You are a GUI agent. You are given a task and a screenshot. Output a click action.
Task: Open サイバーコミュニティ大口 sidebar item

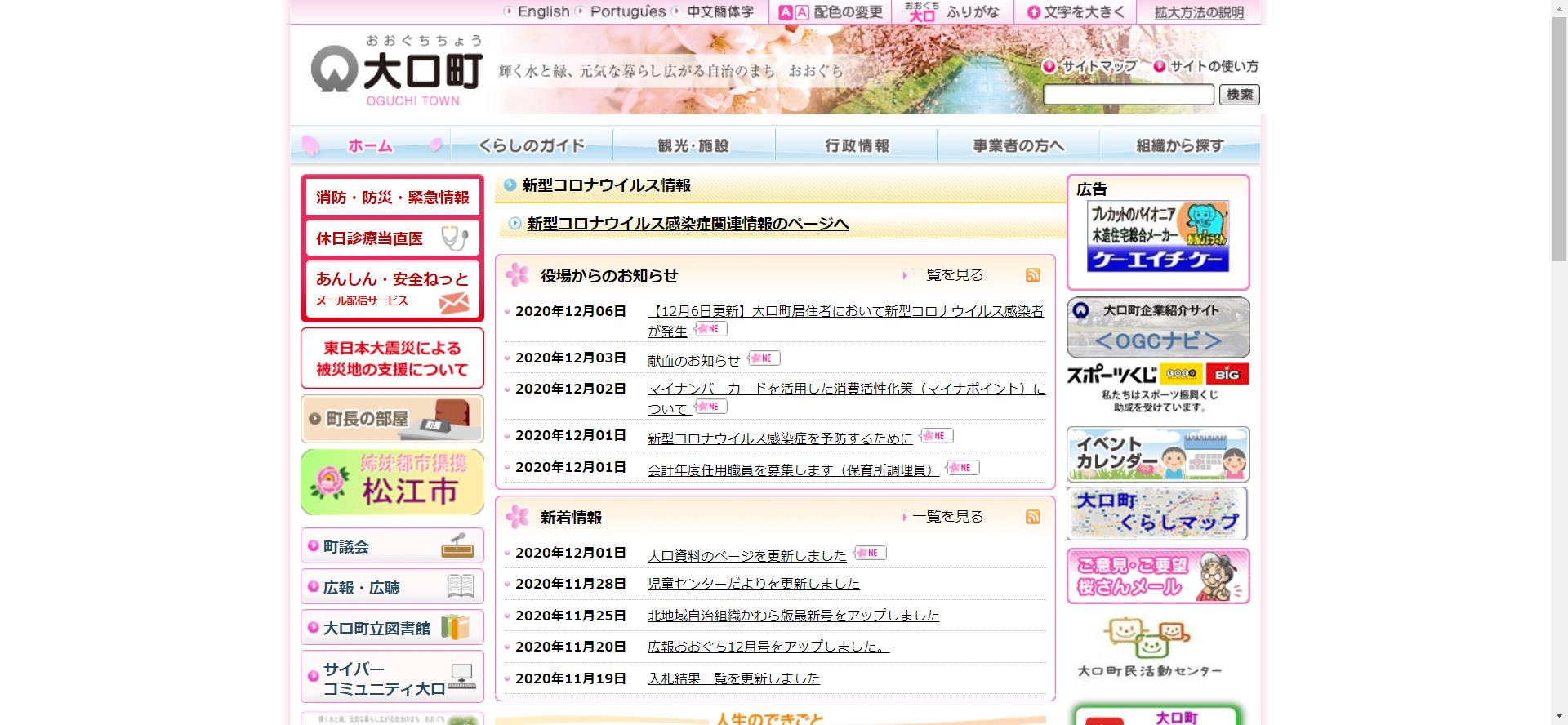coord(392,677)
